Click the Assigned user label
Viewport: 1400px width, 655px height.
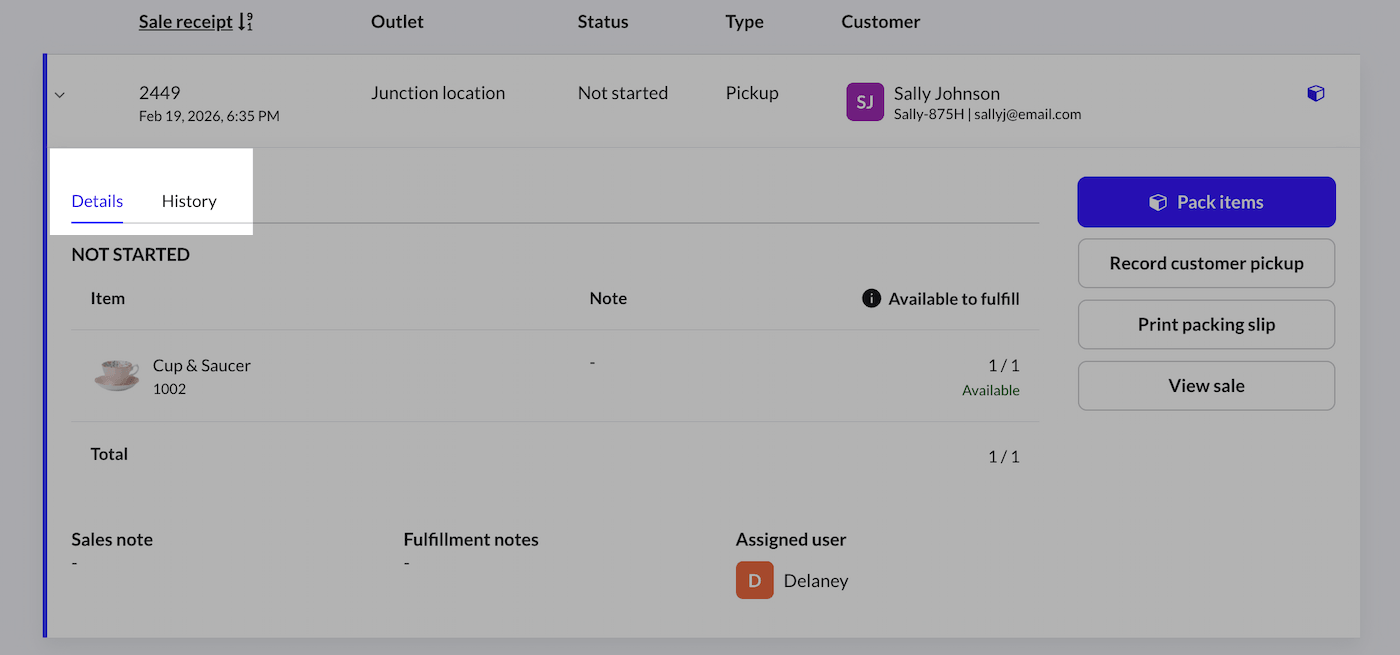[x=791, y=539]
